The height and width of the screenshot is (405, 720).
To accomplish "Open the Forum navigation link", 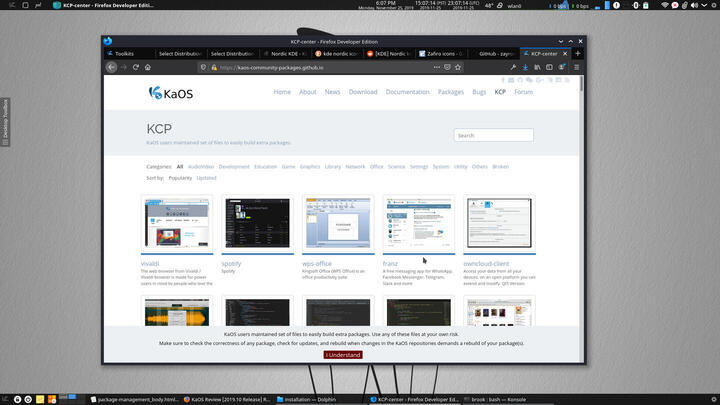I will 523,92.
